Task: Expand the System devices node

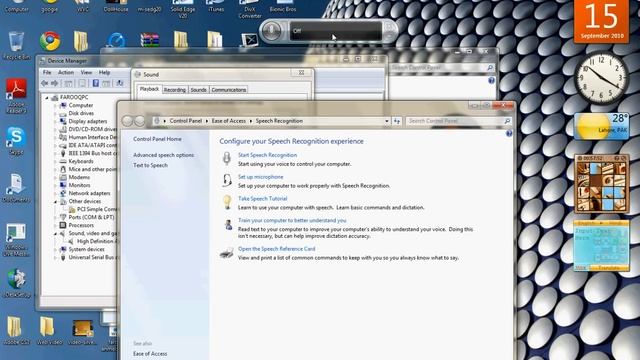Action: pos(56,249)
